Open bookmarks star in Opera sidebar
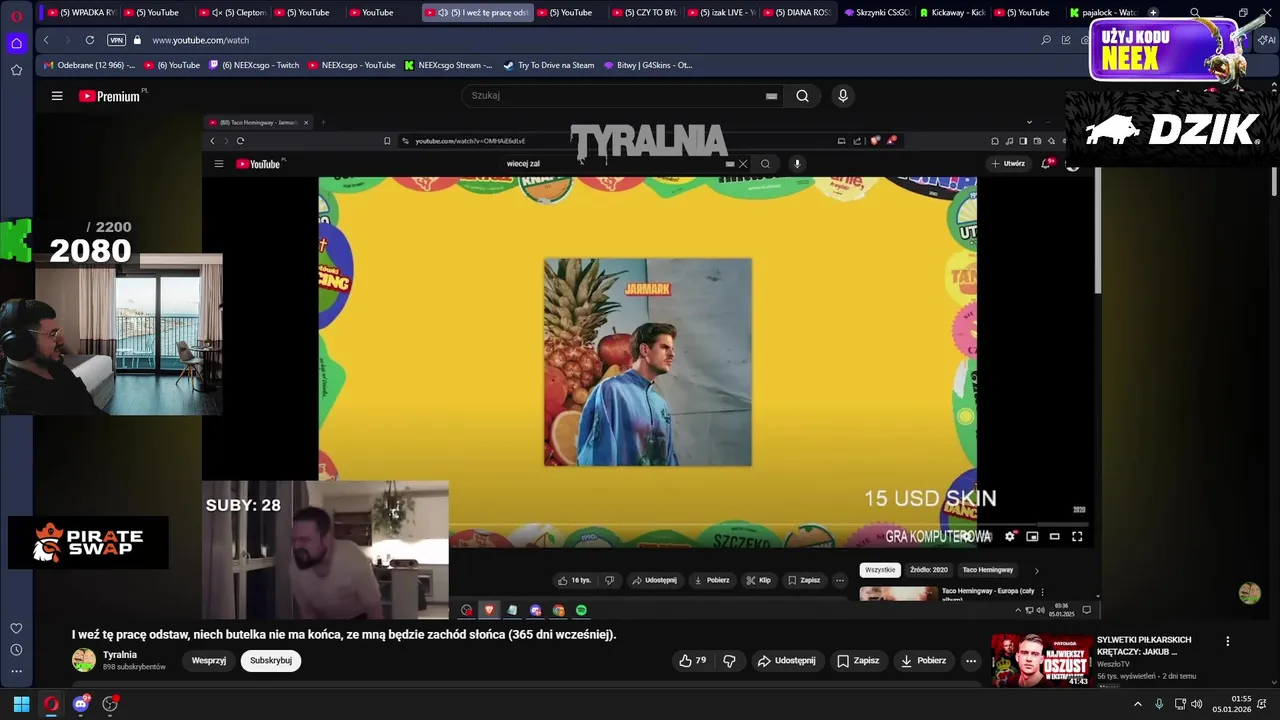 tap(16, 70)
